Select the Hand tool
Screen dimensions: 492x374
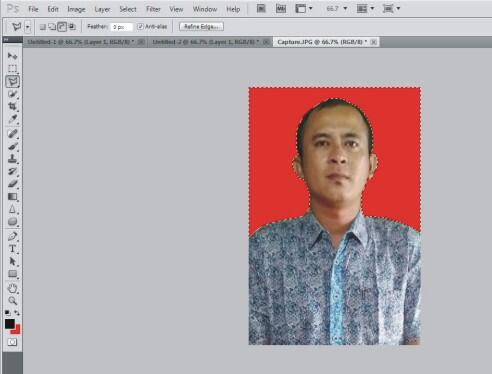(13, 288)
